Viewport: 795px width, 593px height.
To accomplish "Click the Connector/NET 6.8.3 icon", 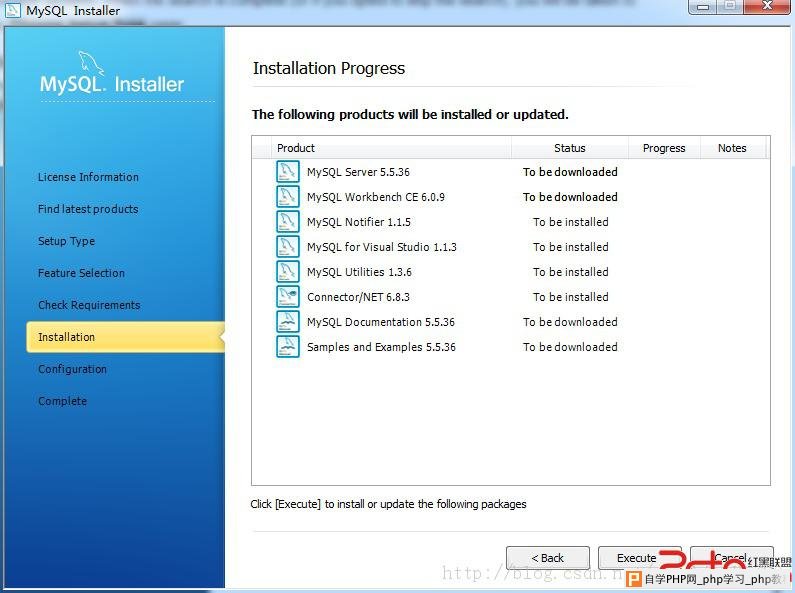I will (x=287, y=296).
